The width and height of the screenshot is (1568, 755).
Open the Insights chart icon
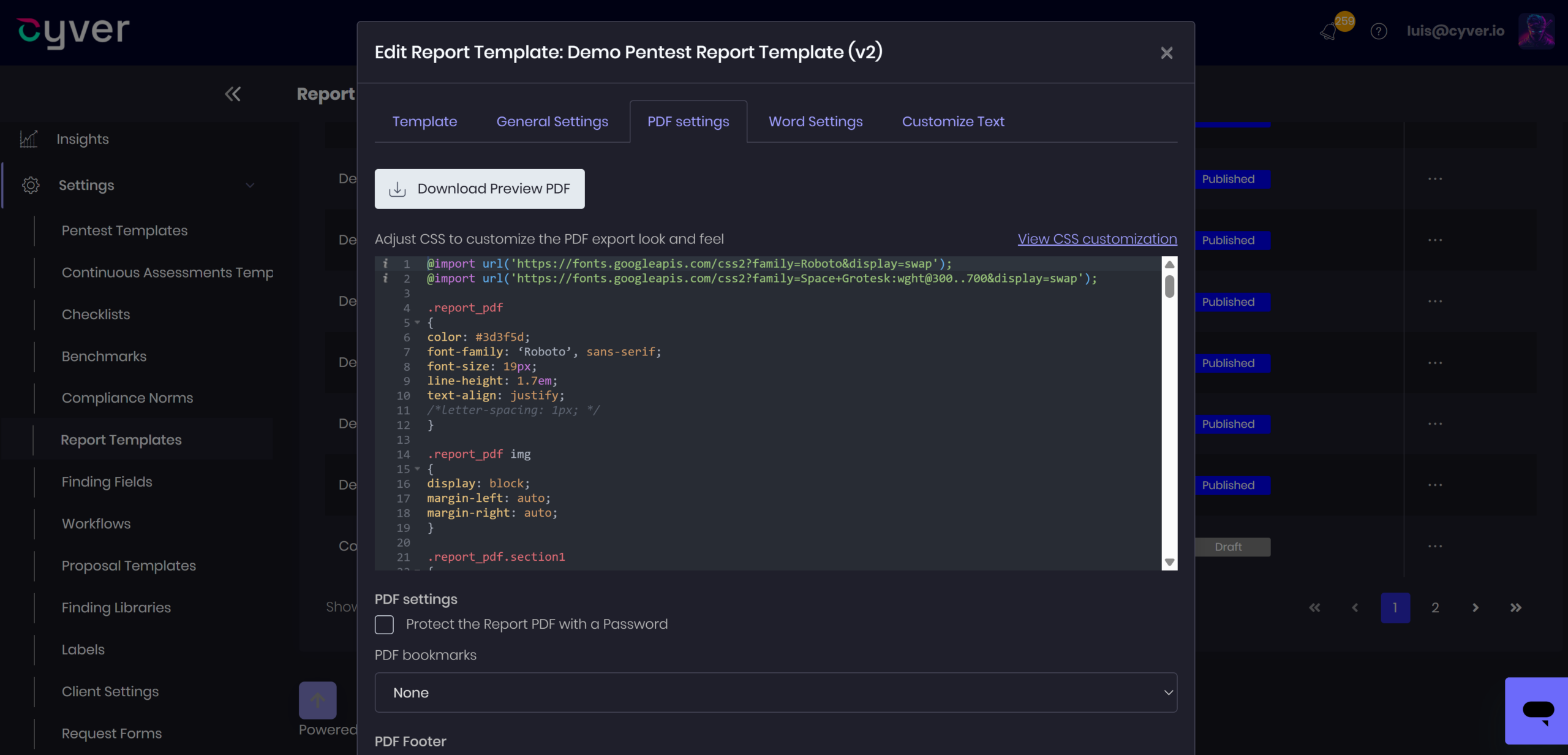[x=28, y=139]
